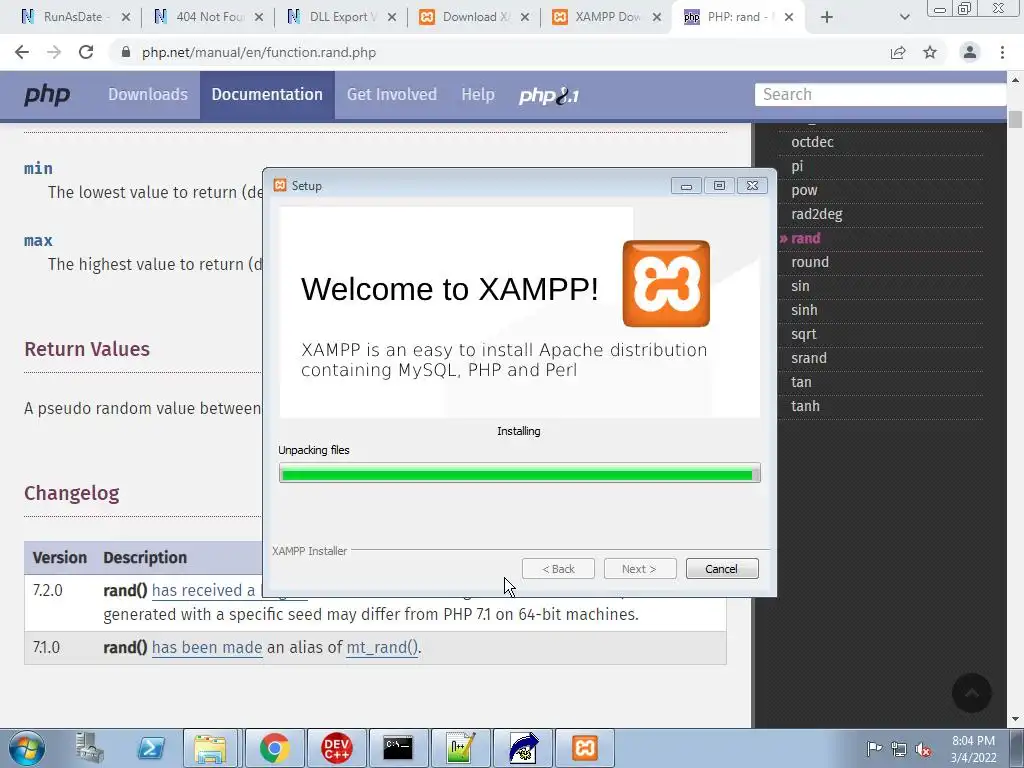Screen dimensions: 1024x768
Task: Close the RunAsDate tab
Action: tap(126, 17)
